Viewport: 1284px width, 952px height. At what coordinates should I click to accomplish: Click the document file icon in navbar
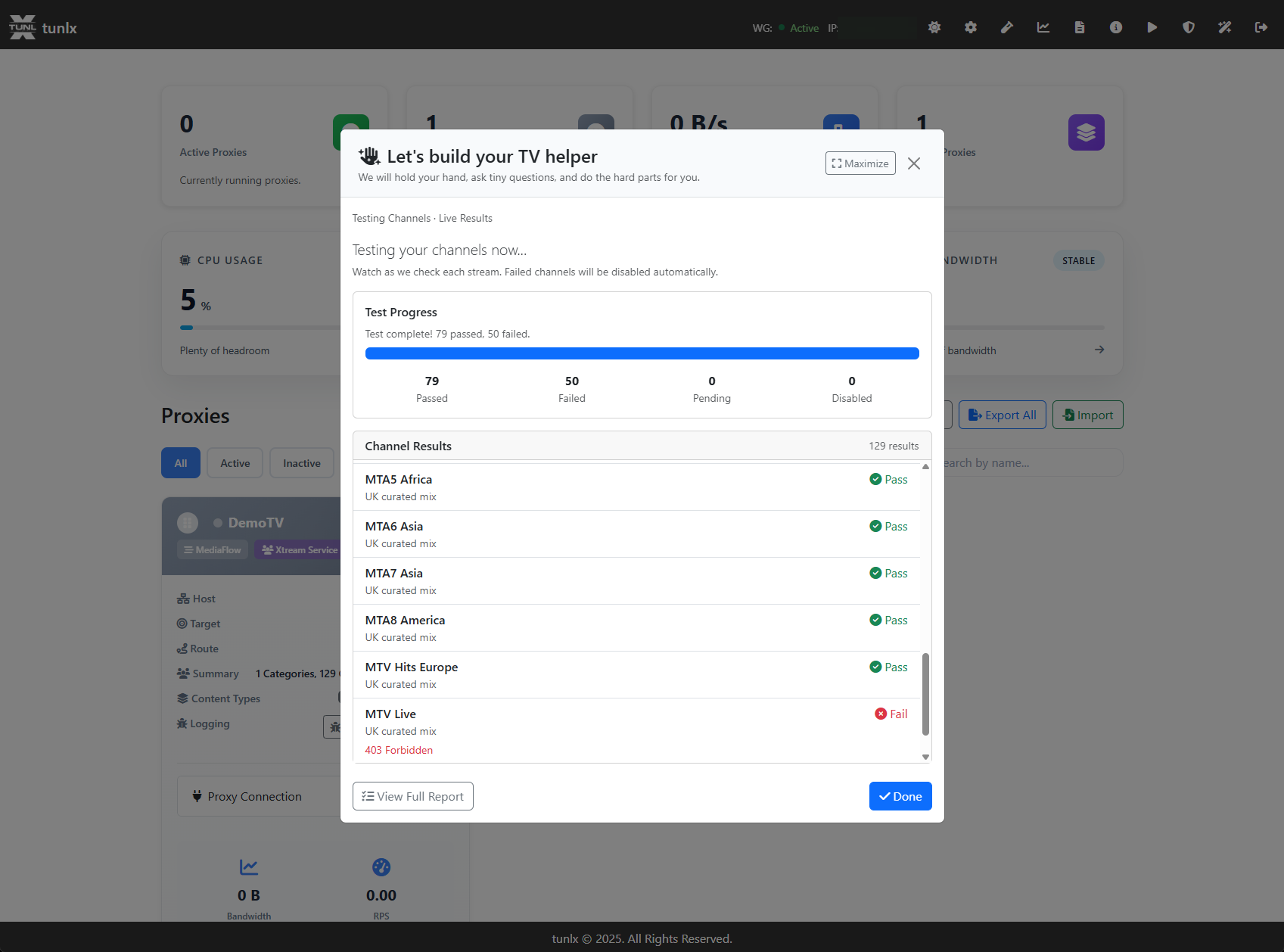pos(1080,27)
